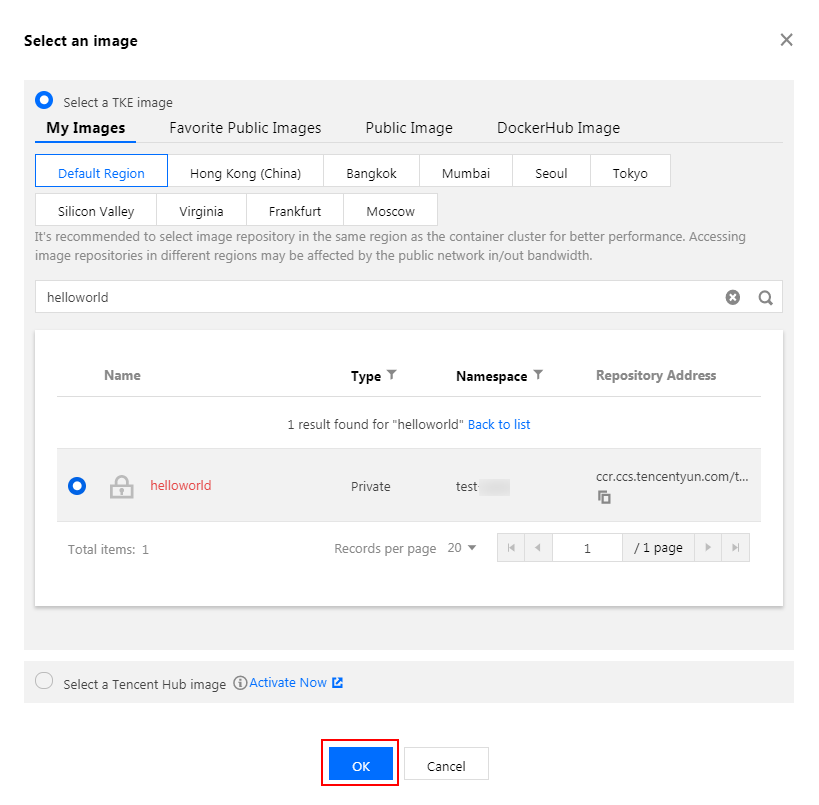This screenshot has height=805, width=819.
Task: Click the magnifier search icon
Action: (765, 297)
